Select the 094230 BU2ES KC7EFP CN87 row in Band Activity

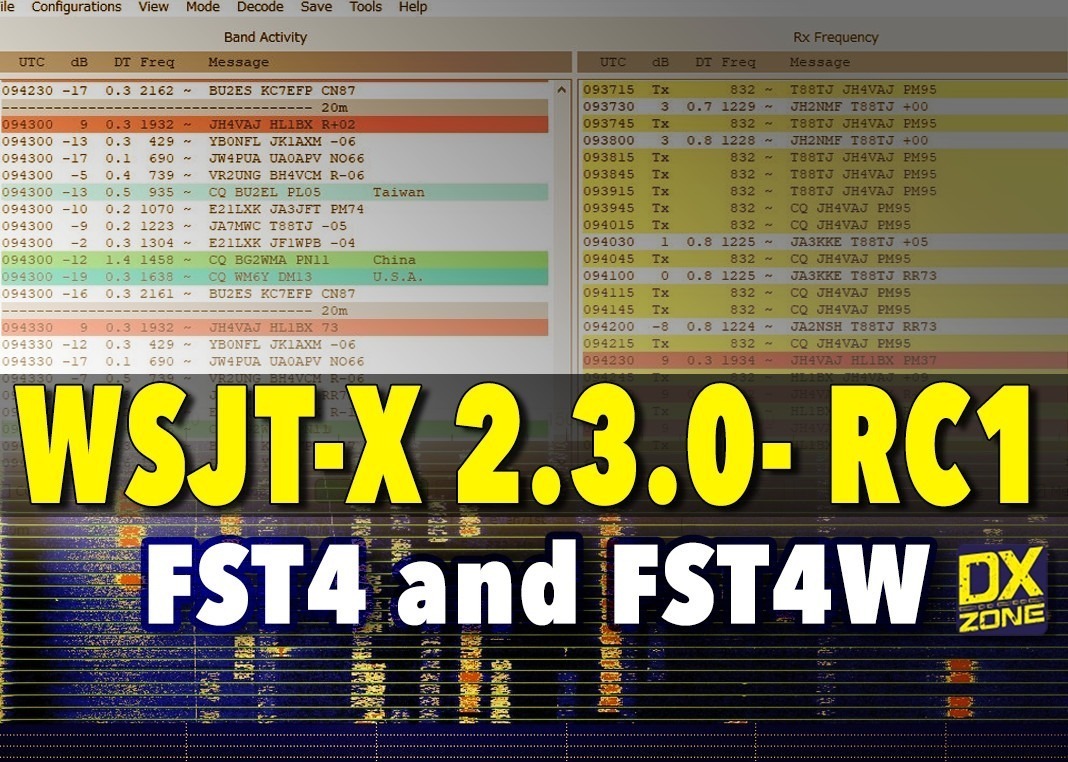pos(274,91)
